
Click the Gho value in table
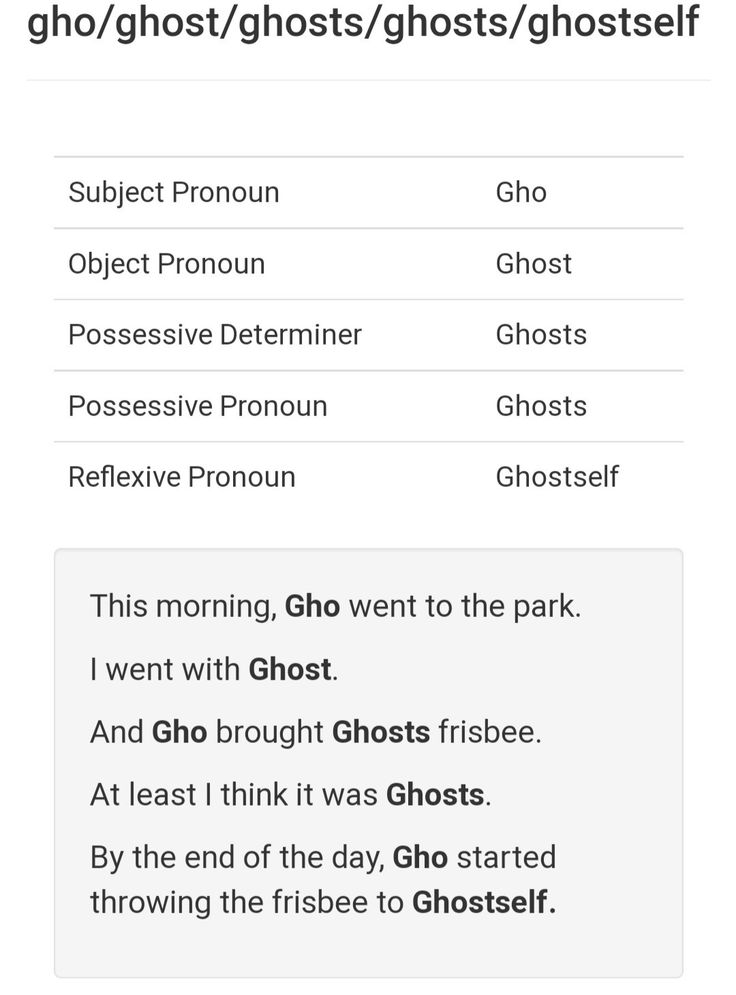coord(521,192)
